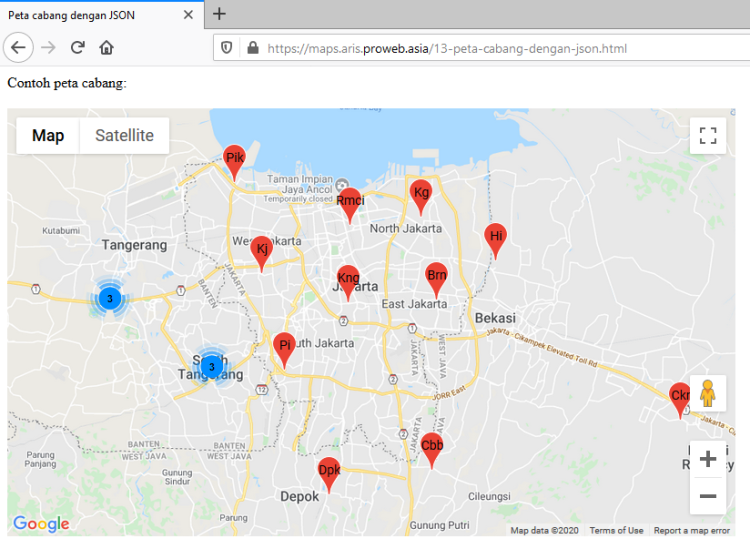This screenshot has width=750, height=549.
Task: Reload the current page
Action: [77, 47]
